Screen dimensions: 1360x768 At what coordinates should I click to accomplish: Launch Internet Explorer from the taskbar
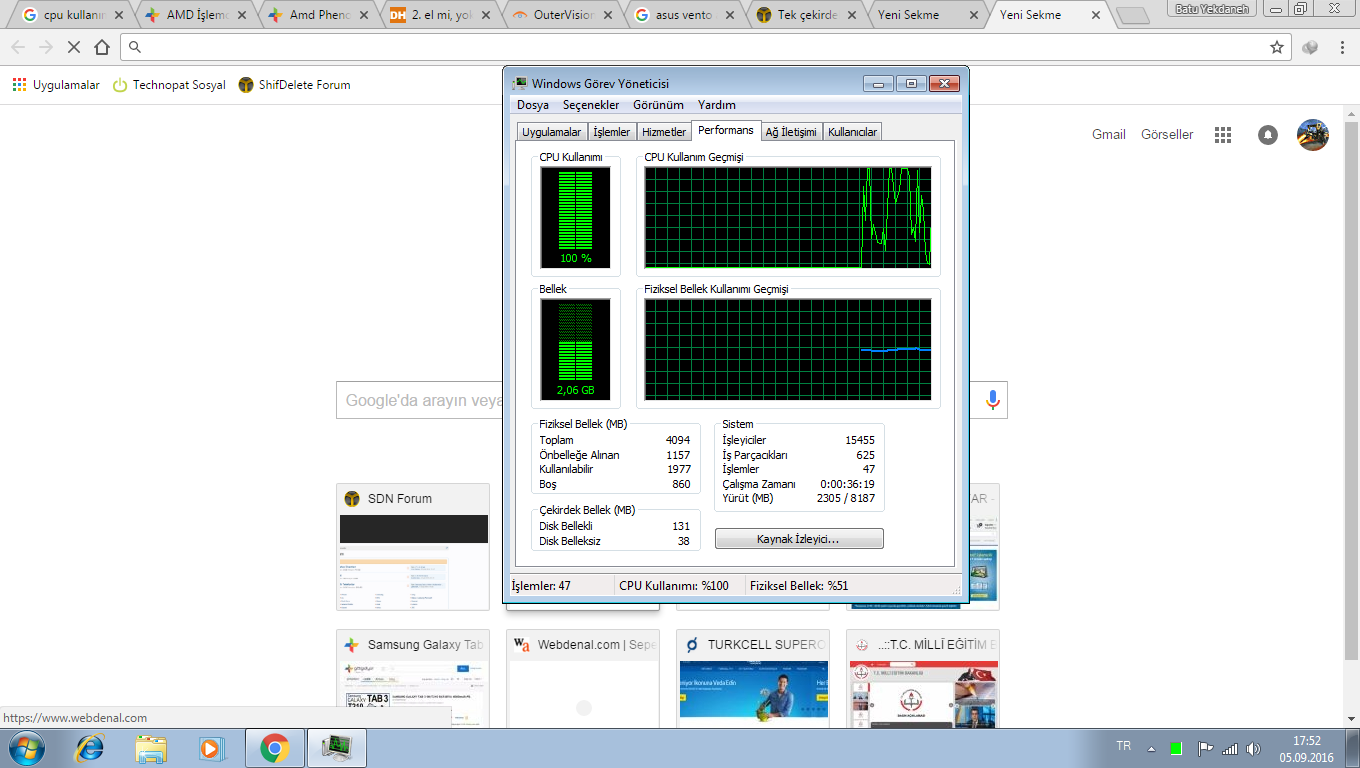coord(90,747)
